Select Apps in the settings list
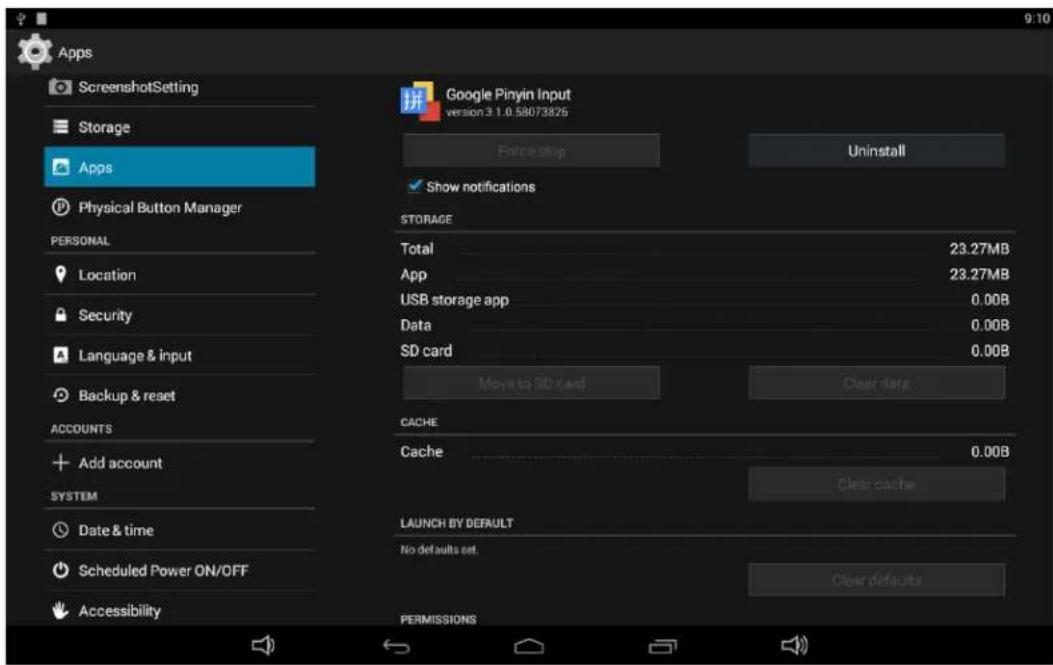1053x665 pixels. tap(179, 167)
